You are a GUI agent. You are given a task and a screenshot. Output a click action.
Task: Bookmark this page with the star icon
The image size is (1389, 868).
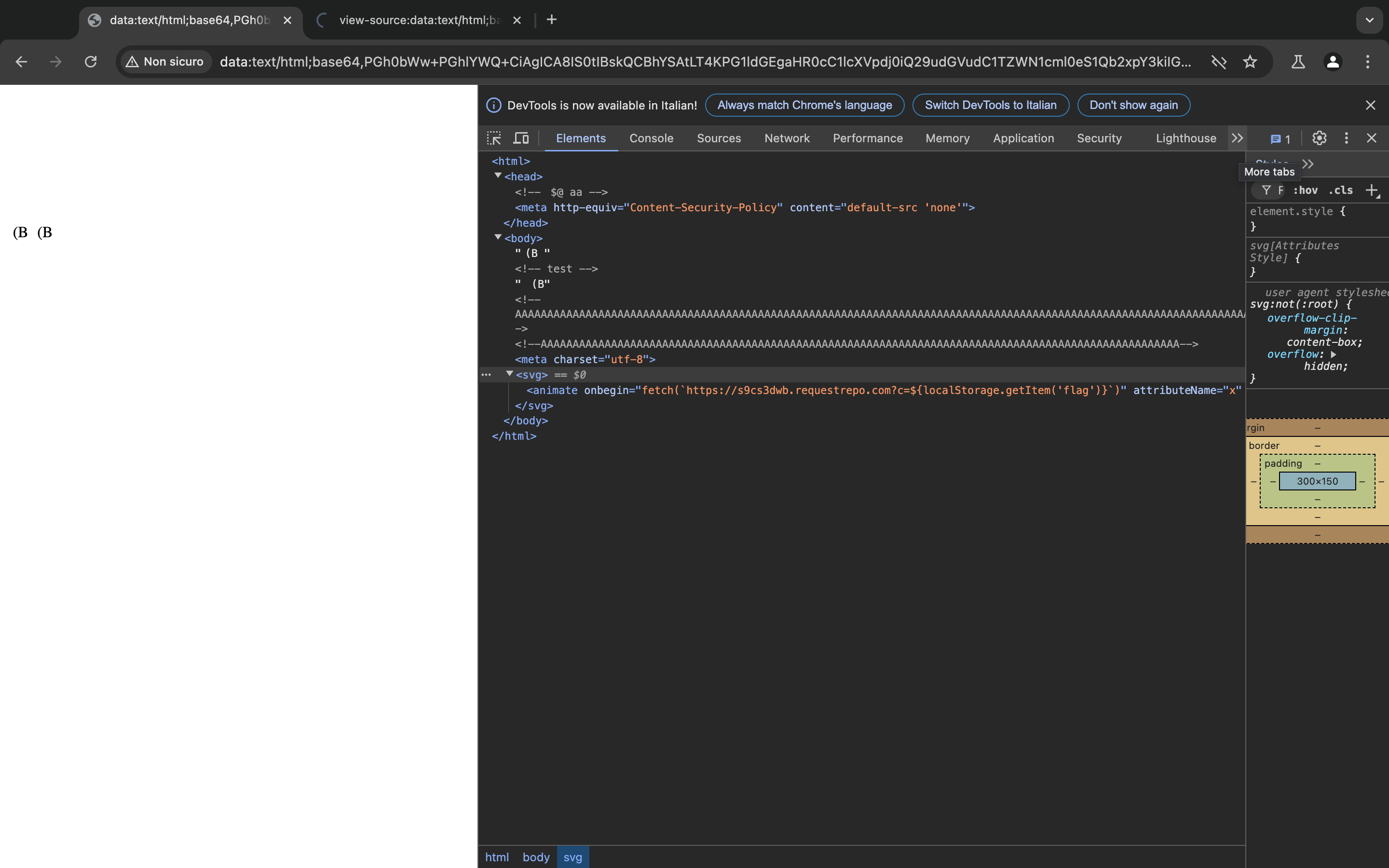(x=1250, y=61)
